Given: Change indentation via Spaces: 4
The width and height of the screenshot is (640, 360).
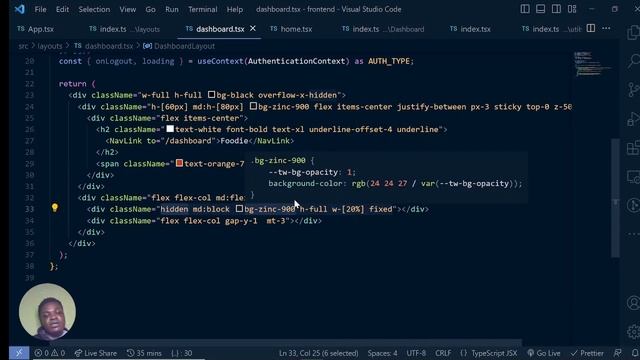Looking at the screenshot, I should tap(382, 353).
